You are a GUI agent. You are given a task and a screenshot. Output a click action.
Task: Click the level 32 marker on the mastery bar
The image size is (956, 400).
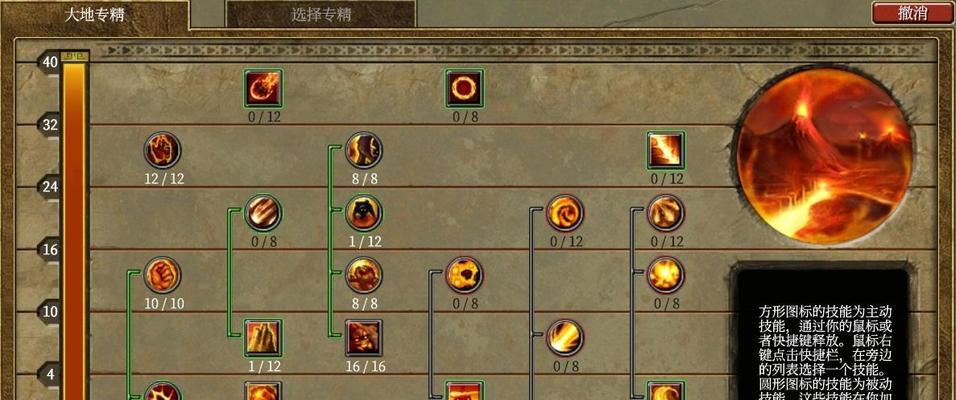(49, 125)
